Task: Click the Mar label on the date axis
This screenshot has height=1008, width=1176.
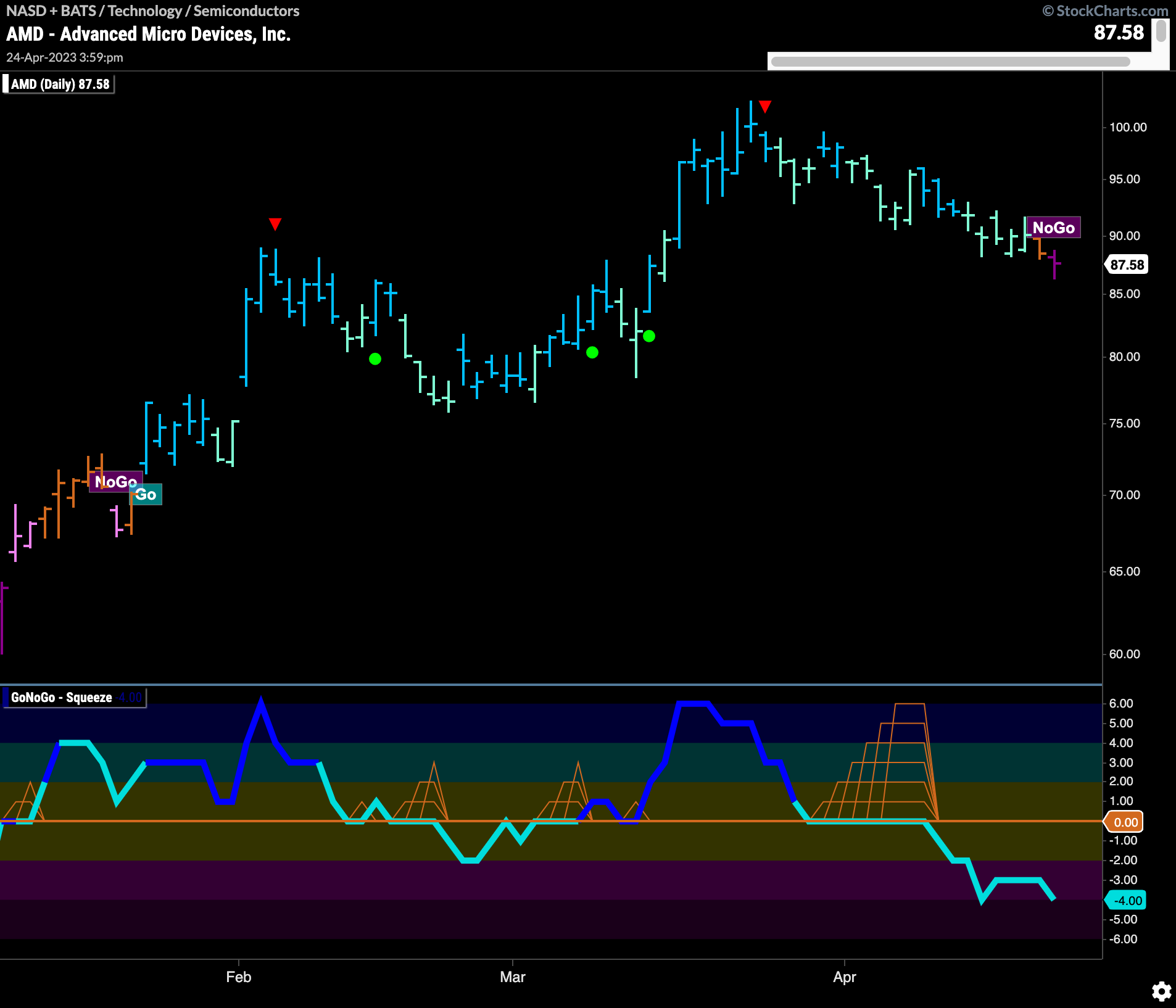Action: (x=513, y=977)
